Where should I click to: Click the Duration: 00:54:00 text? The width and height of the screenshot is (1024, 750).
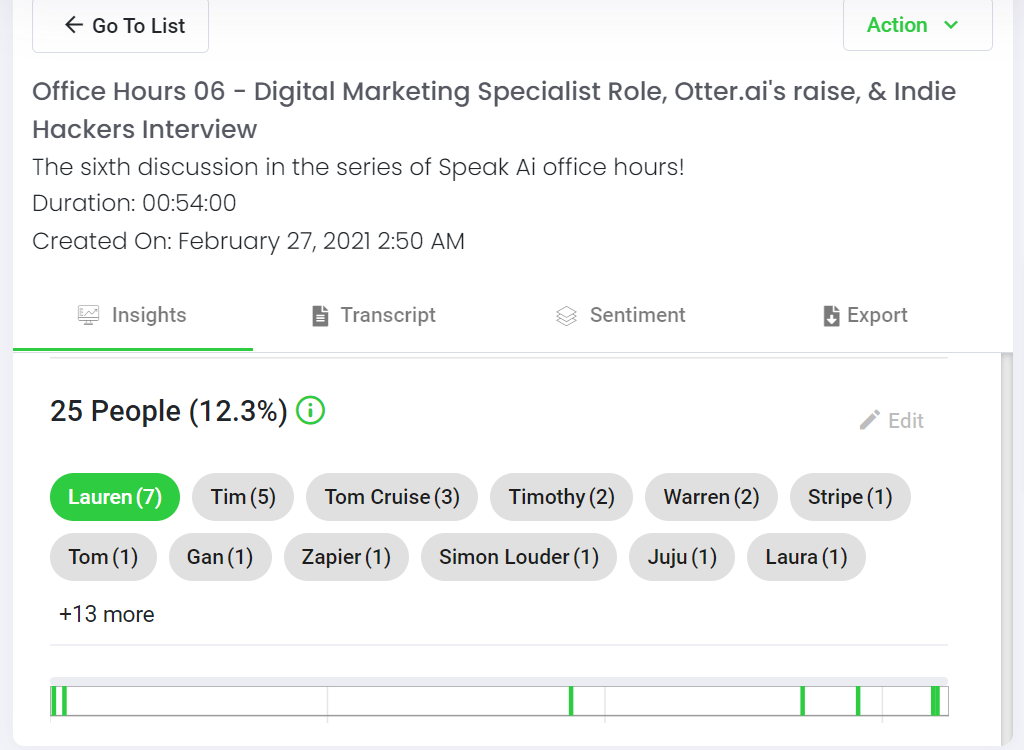tap(134, 203)
